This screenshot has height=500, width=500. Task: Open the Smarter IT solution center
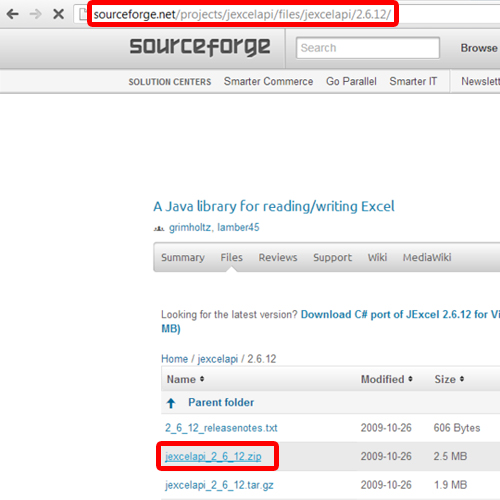pyautogui.click(x=413, y=81)
